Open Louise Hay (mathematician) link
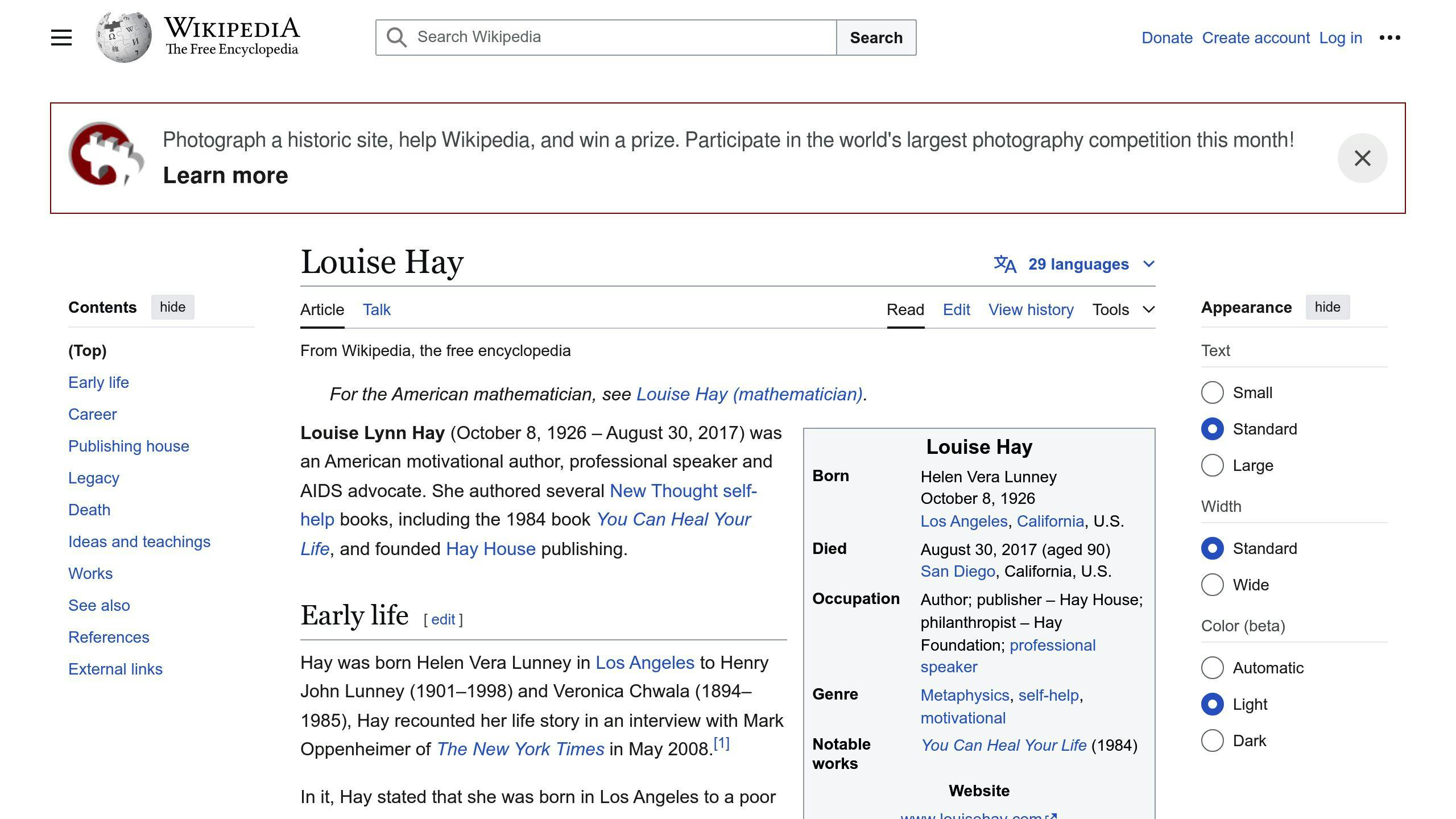The image size is (1456, 819). tap(750, 394)
